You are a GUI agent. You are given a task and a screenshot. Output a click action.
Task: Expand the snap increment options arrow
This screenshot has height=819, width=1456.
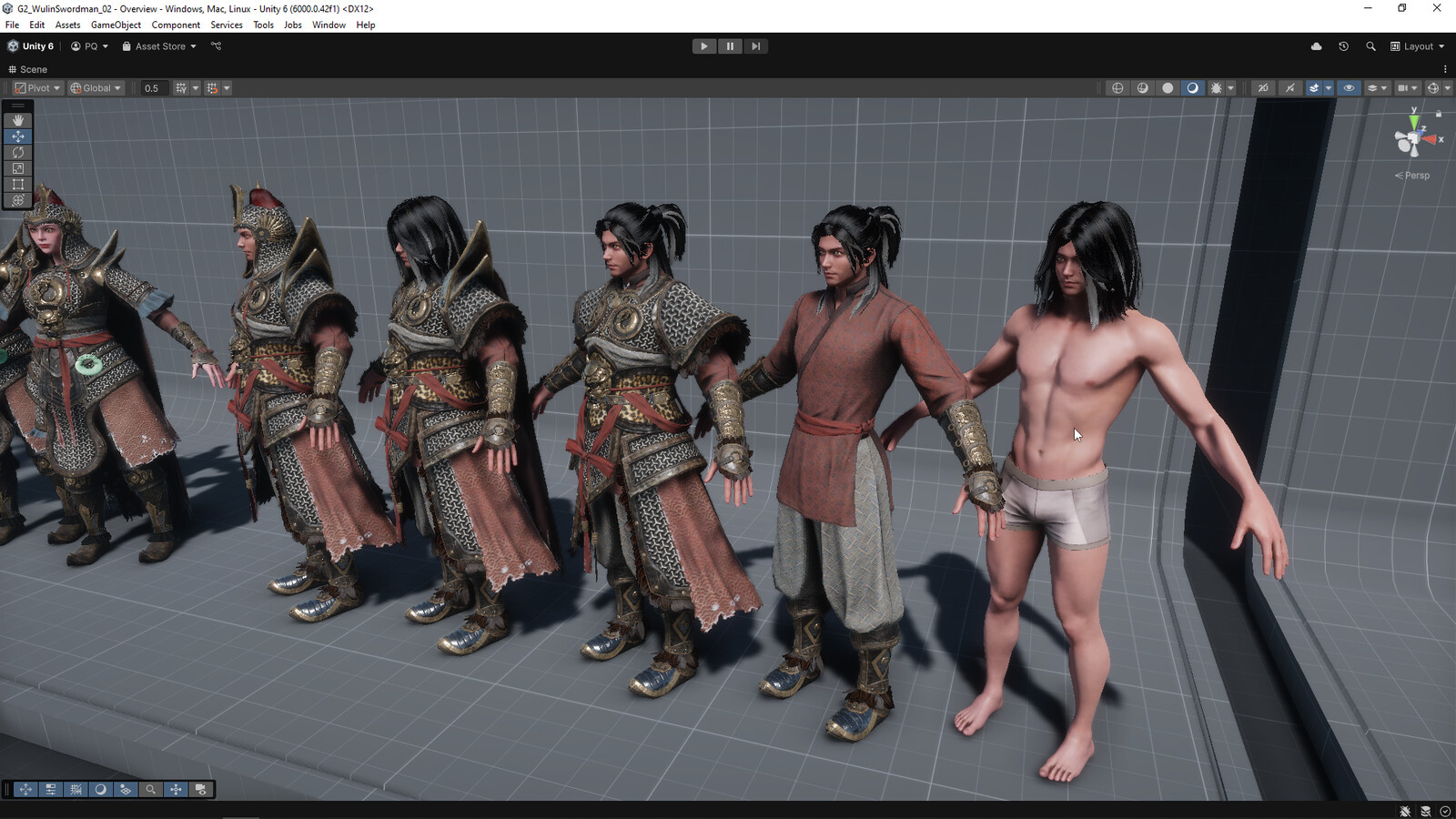click(x=227, y=88)
